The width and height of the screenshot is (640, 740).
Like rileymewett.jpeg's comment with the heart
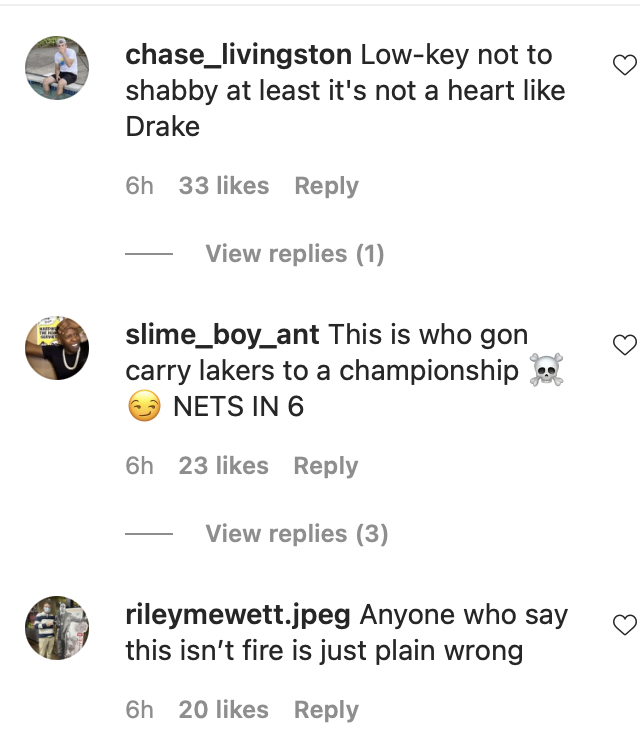click(x=623, y=625)
